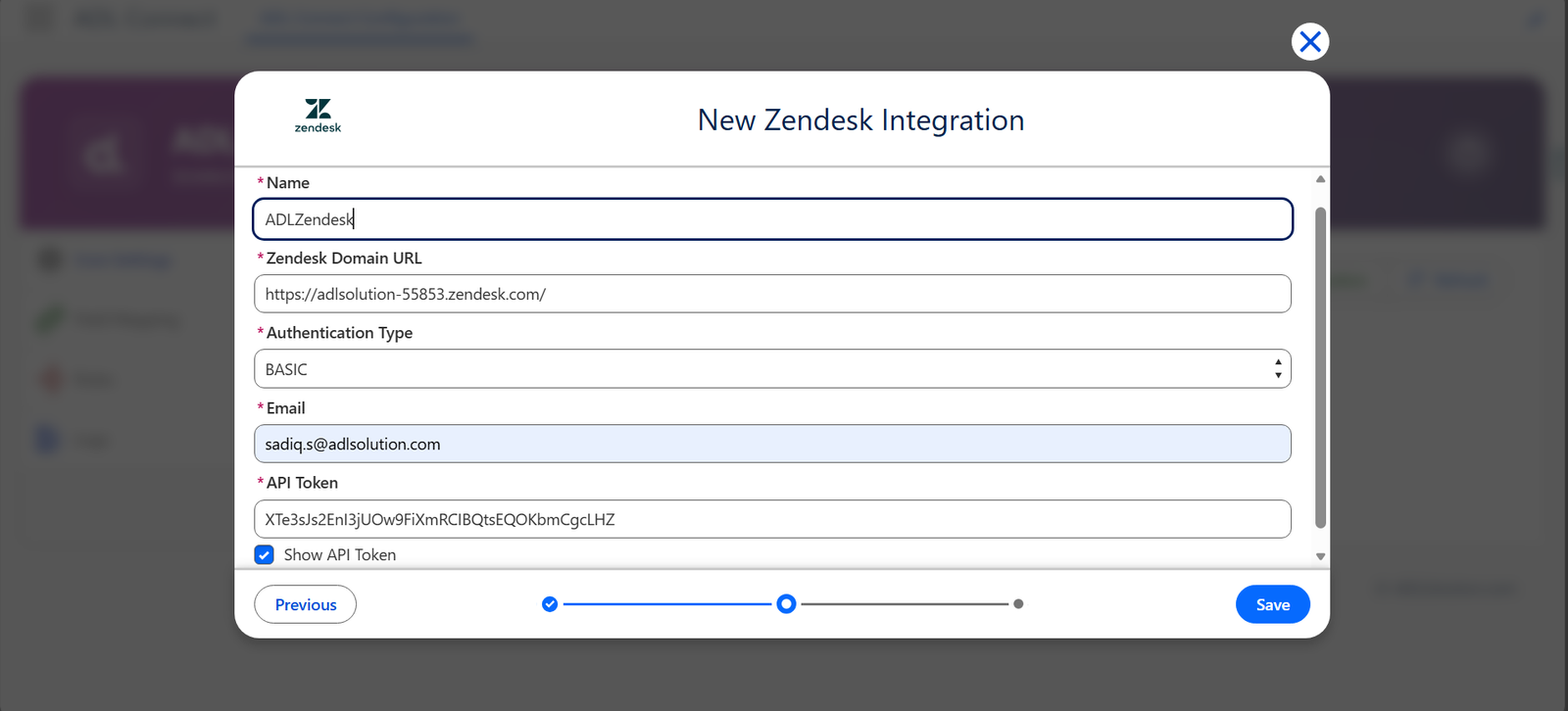Save the Zendesk integration
The width and height of the screenshot is (1568, 711).
1273,604
